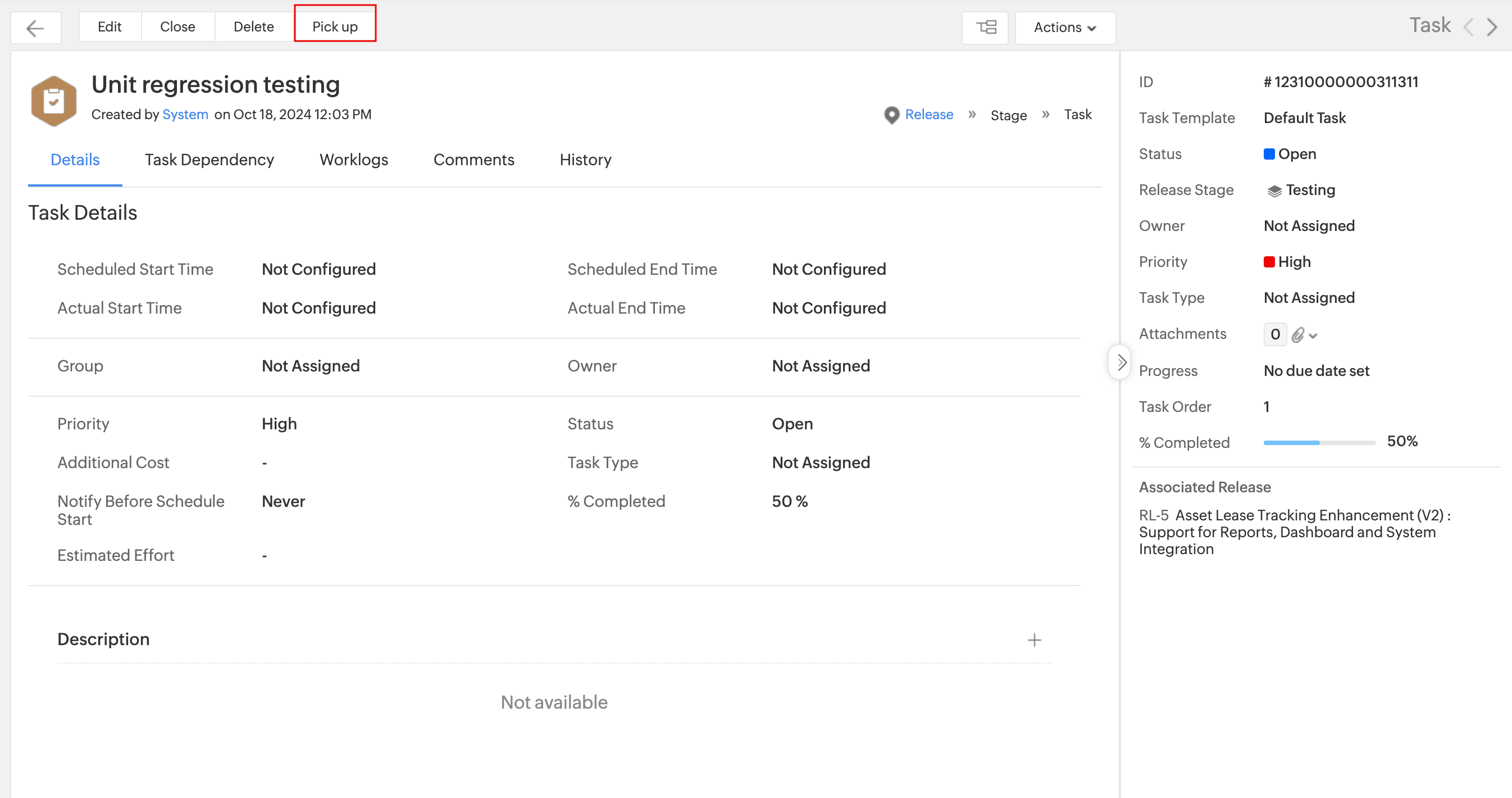This screenshot has width=1512, height=798.
Task: Click the Release location pin icon
Action: [x=891, y=115]
